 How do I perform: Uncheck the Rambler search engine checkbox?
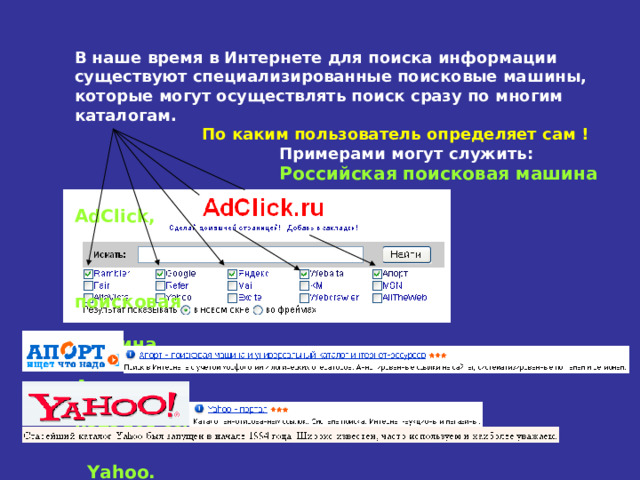click(88, 273)
